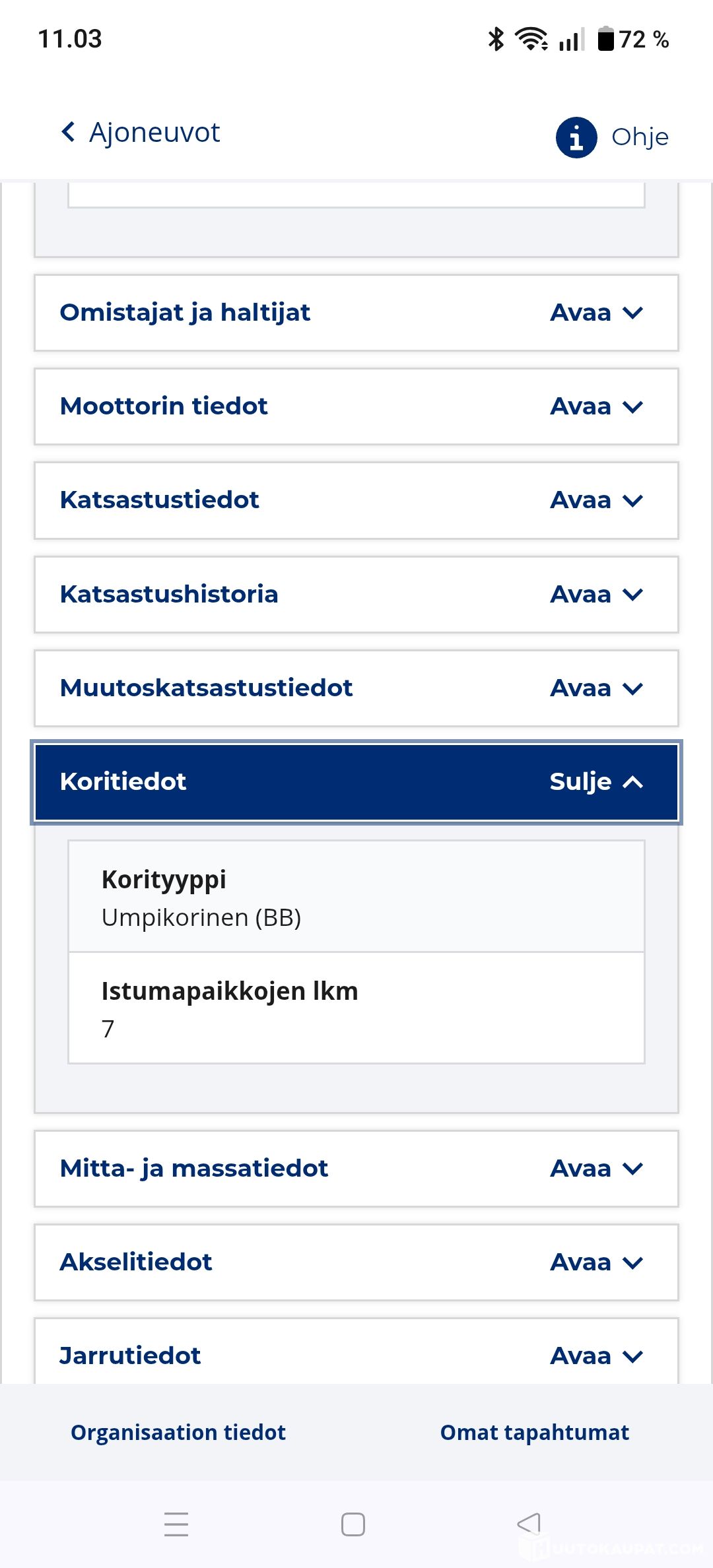Collapse the Koritiedot section via Sulje
The image size is (713, 1568).
click(x=595, y=782)
